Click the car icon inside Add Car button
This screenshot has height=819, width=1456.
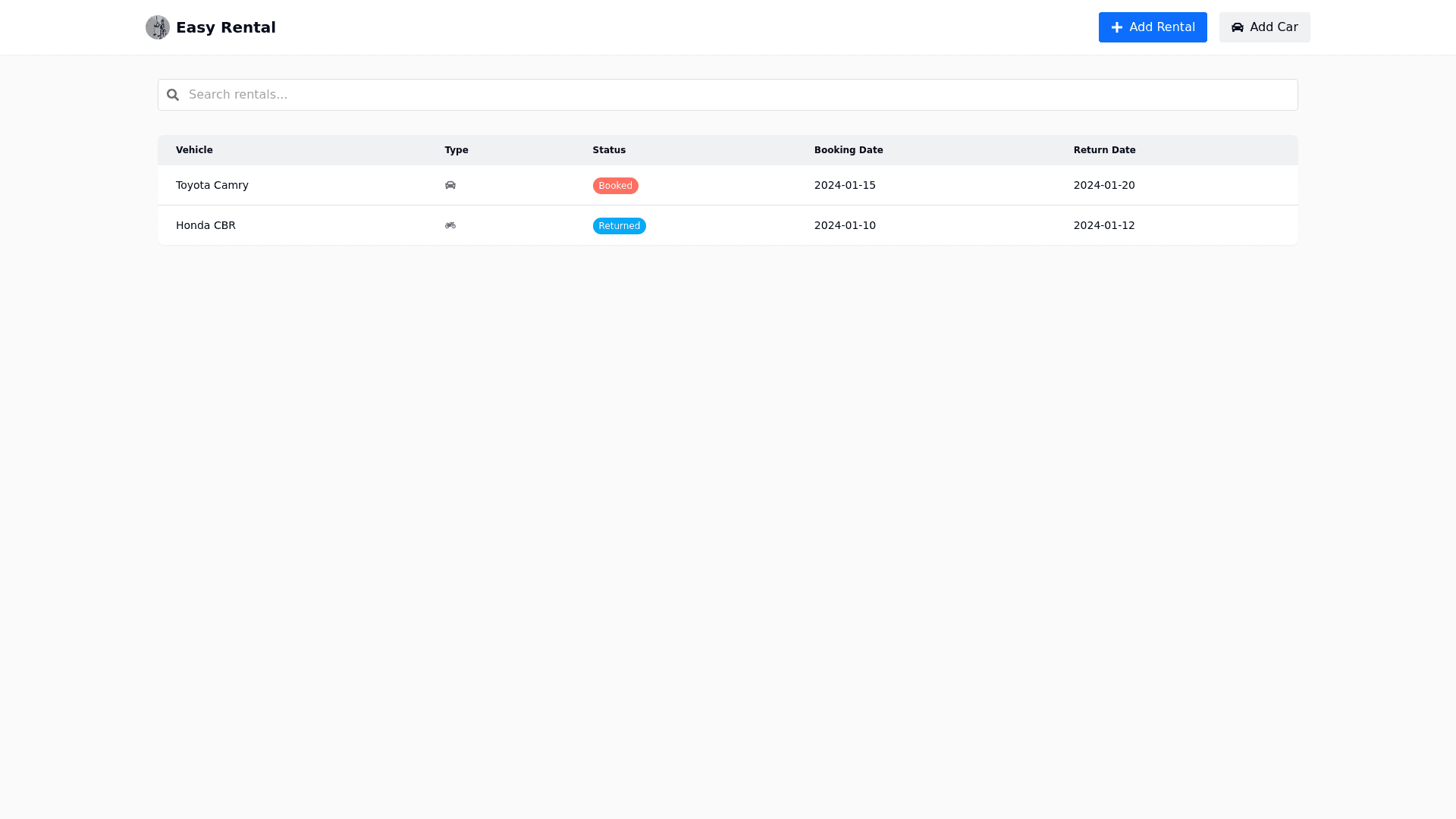pos(1238,27)
